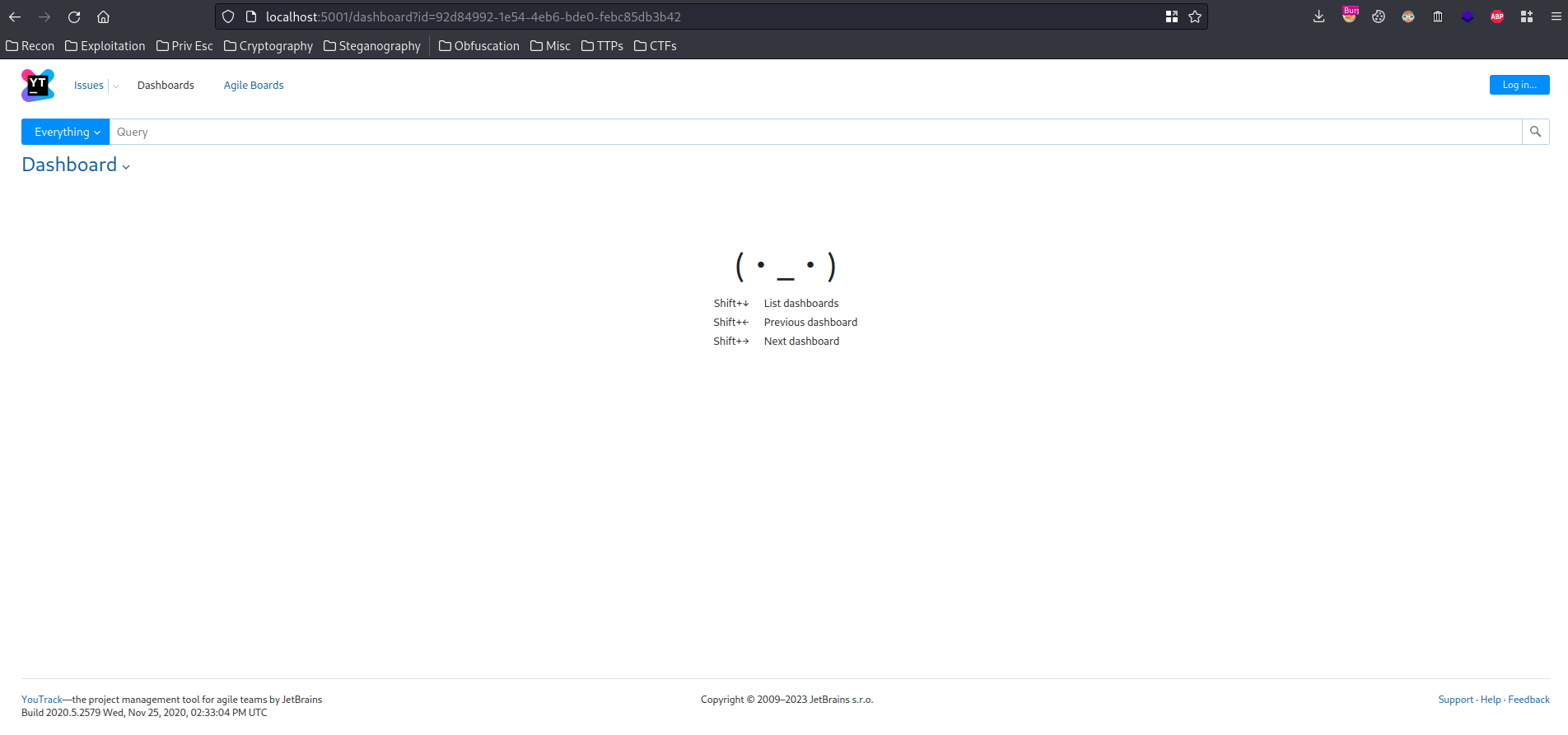This screenshot has width=1568, height=735.
Task: Open the browser hamburger menu
Action: [x=1556, y=16]
